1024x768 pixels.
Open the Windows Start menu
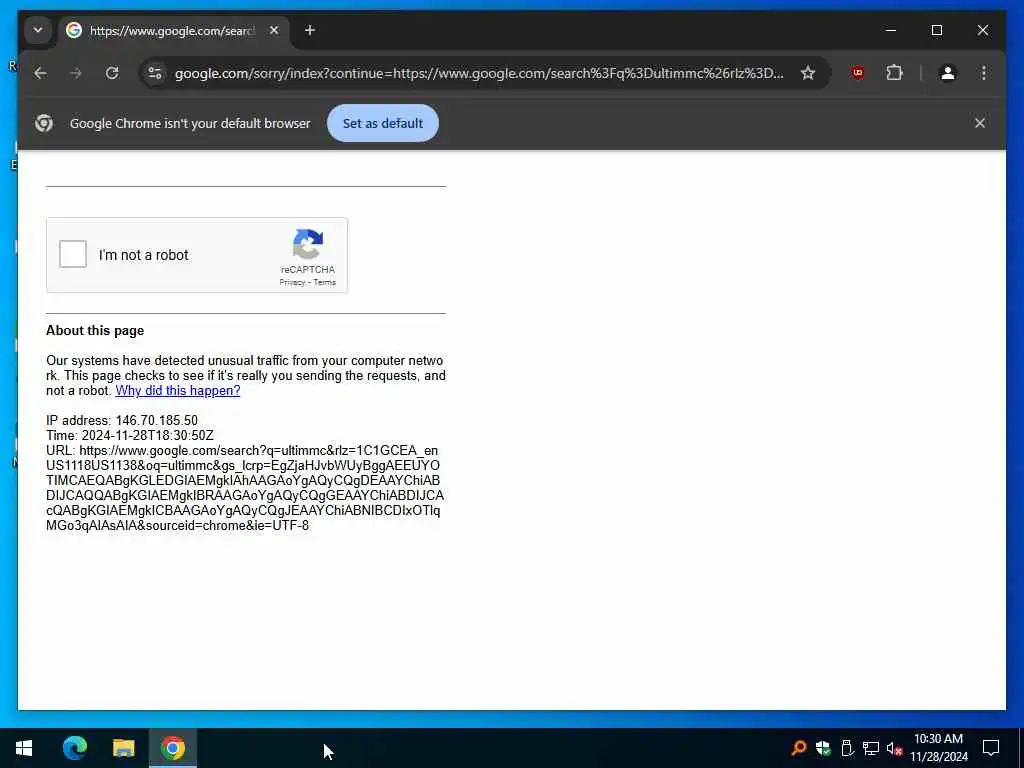coord(24,748)
